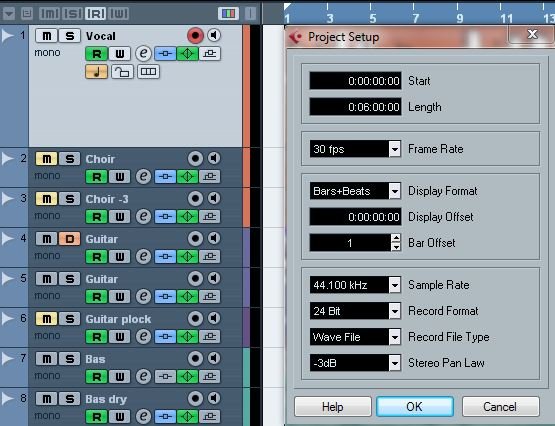The height and width of the screenshot is (426, 555).
Task: Click the orange D button on track 4
Action: (x=70, y=239)
